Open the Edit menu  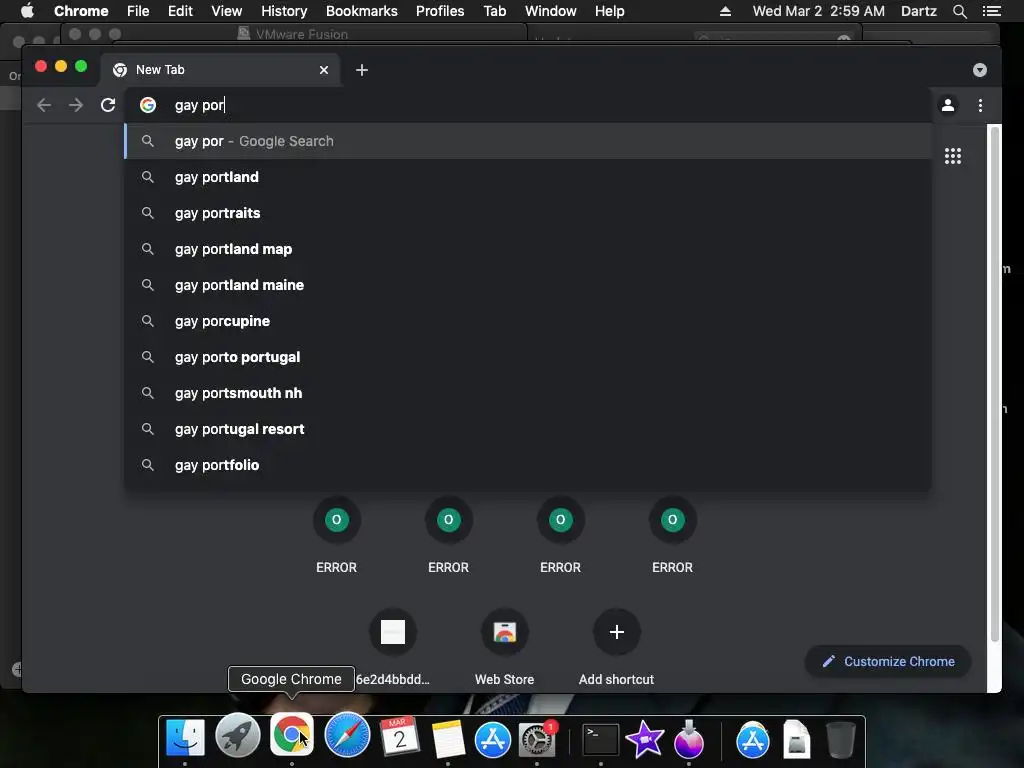[x=180, y=11]
